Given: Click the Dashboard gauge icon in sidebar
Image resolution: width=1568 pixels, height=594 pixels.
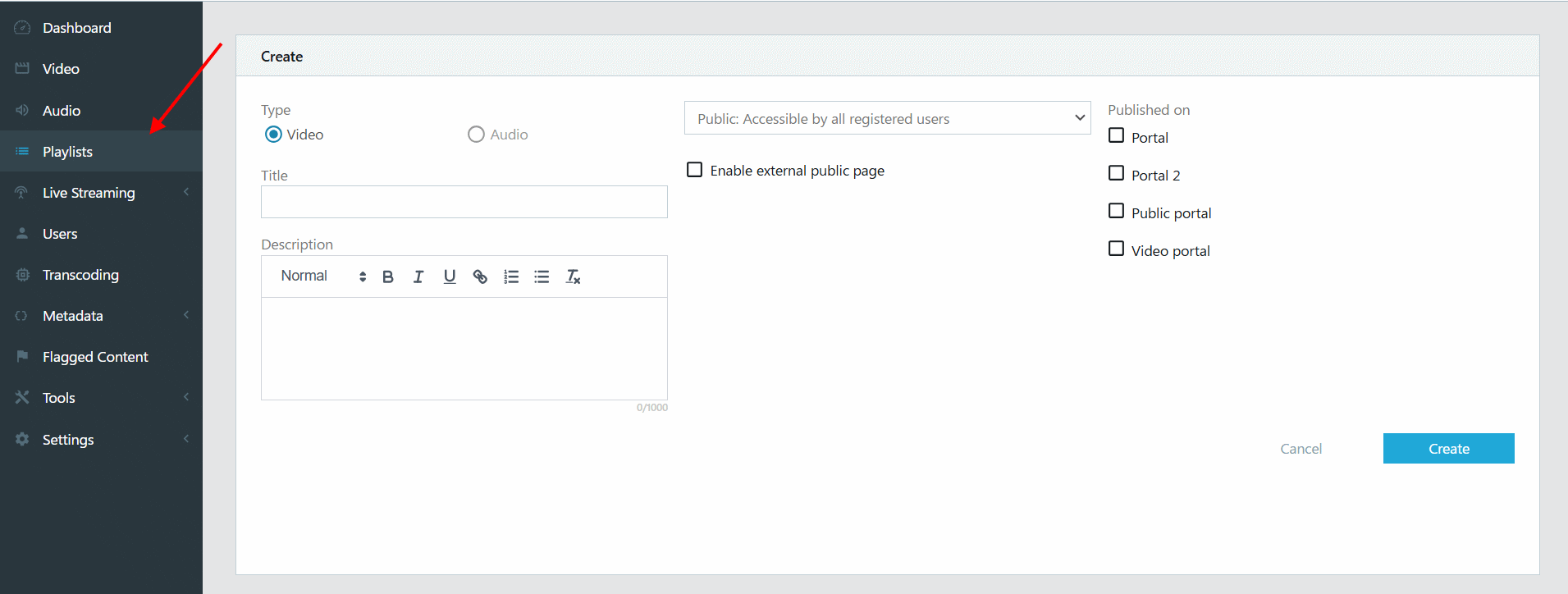Looking at the screenshot, I should pos(22,28).
